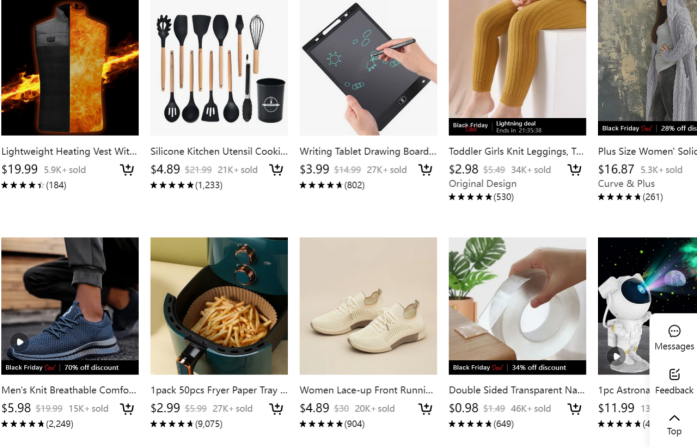Image resolution: width=697 pixels, height=448 pixels.
Task: View the cream running shoes image
Action: pos(368,306)
